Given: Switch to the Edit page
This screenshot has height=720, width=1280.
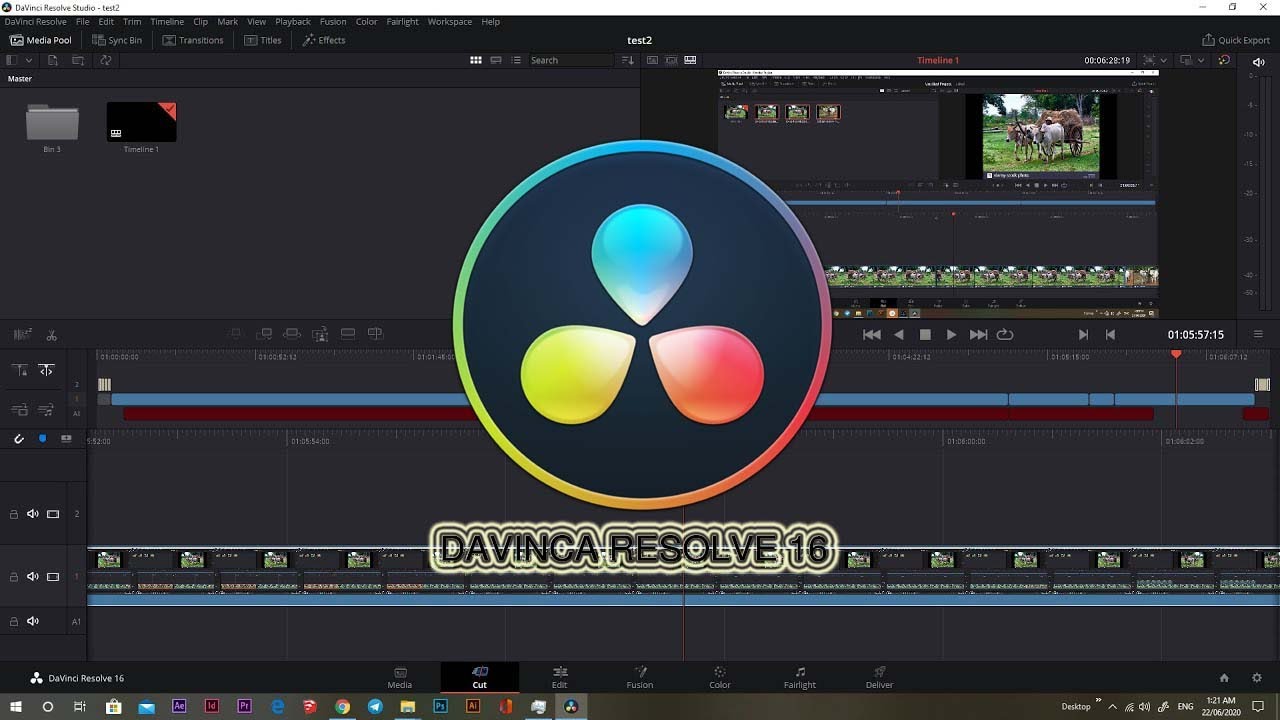Looking at the screenshot, I should pyautogui.click(x=560, y=677).
